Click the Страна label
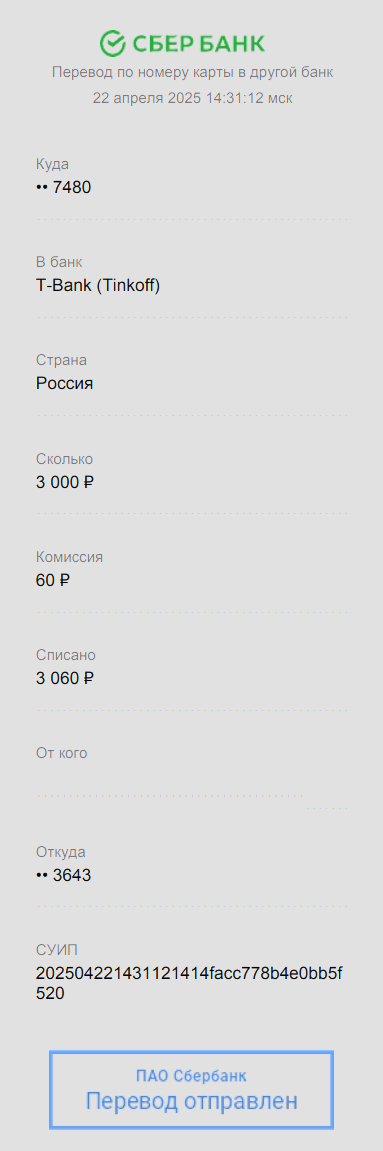The image size is (383, 1151). (61, 360)
